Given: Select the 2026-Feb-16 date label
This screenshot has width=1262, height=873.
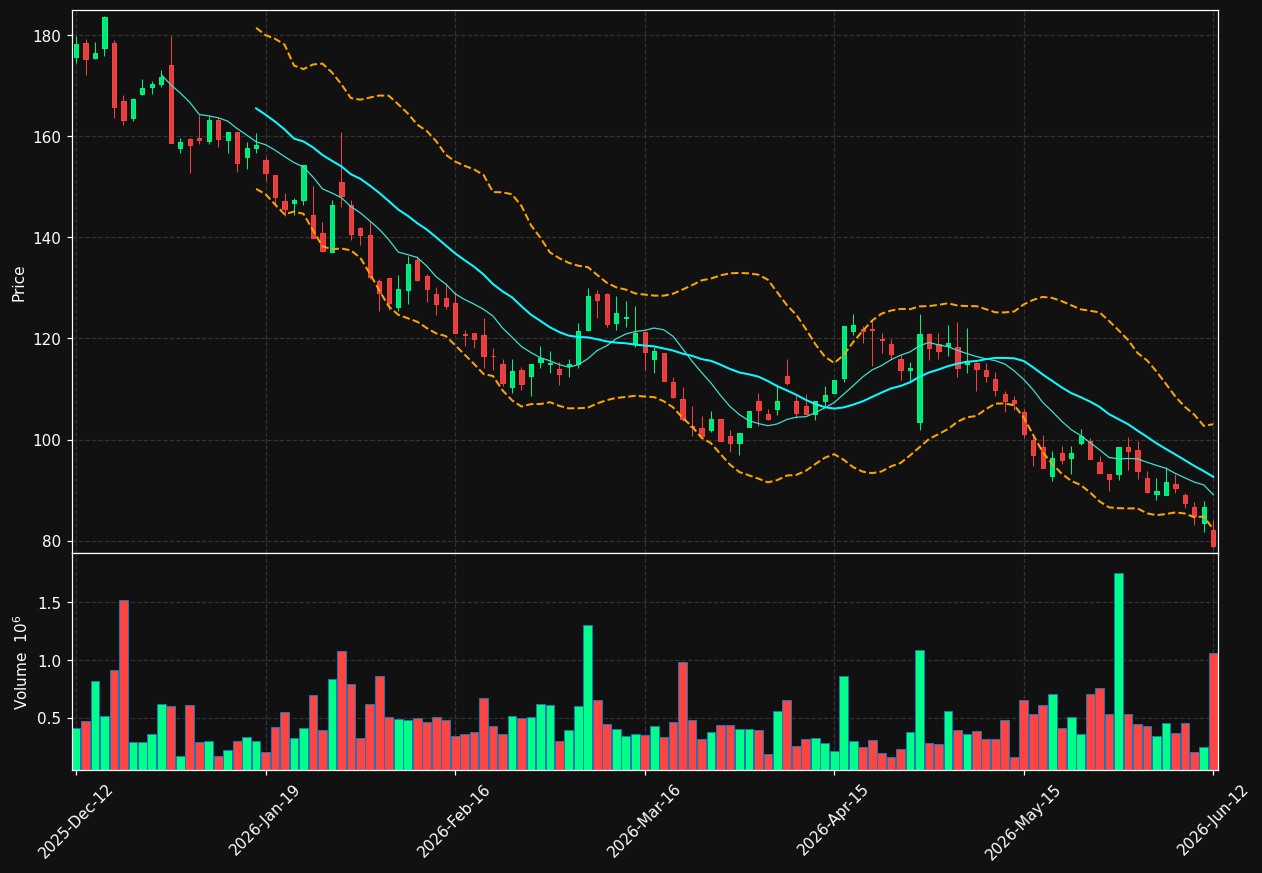Looking at the screenshot, I should (455, 820).
